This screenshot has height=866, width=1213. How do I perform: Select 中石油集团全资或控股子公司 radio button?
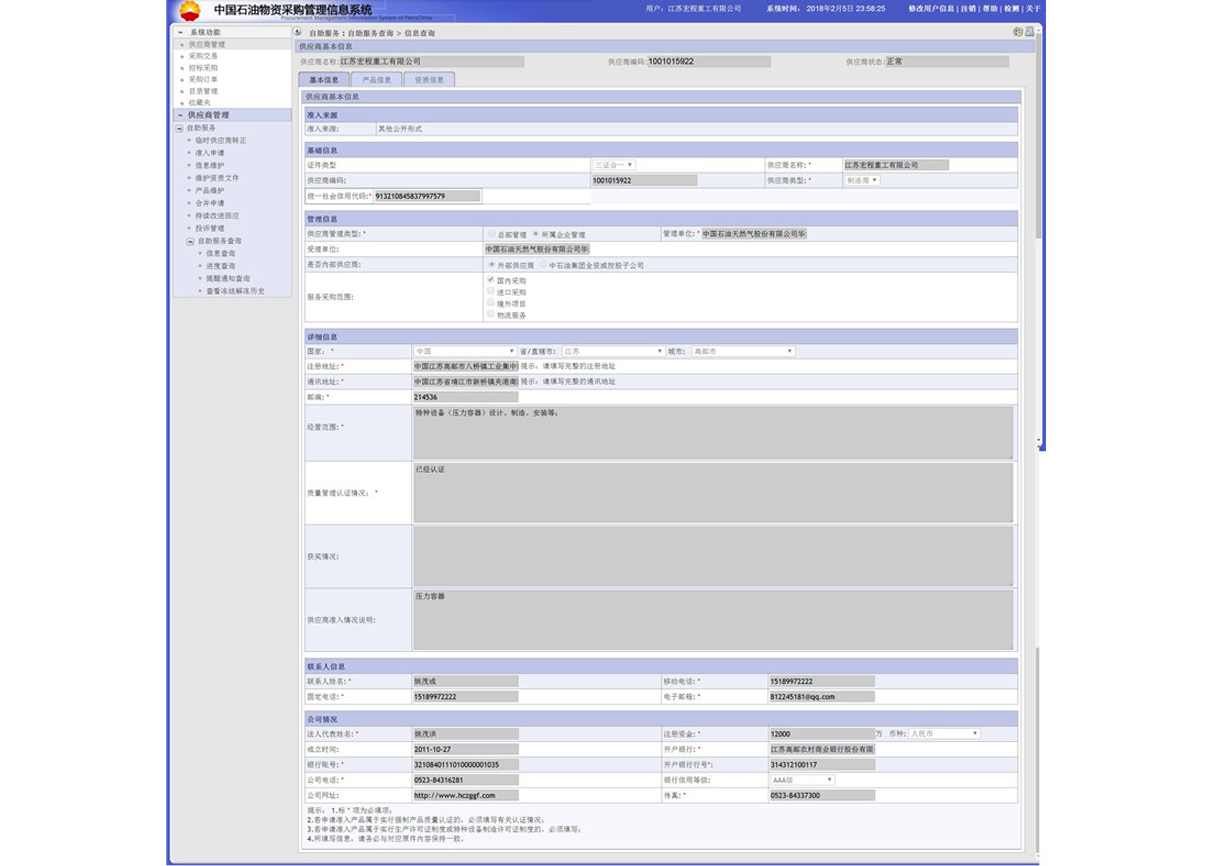point(542,266)
